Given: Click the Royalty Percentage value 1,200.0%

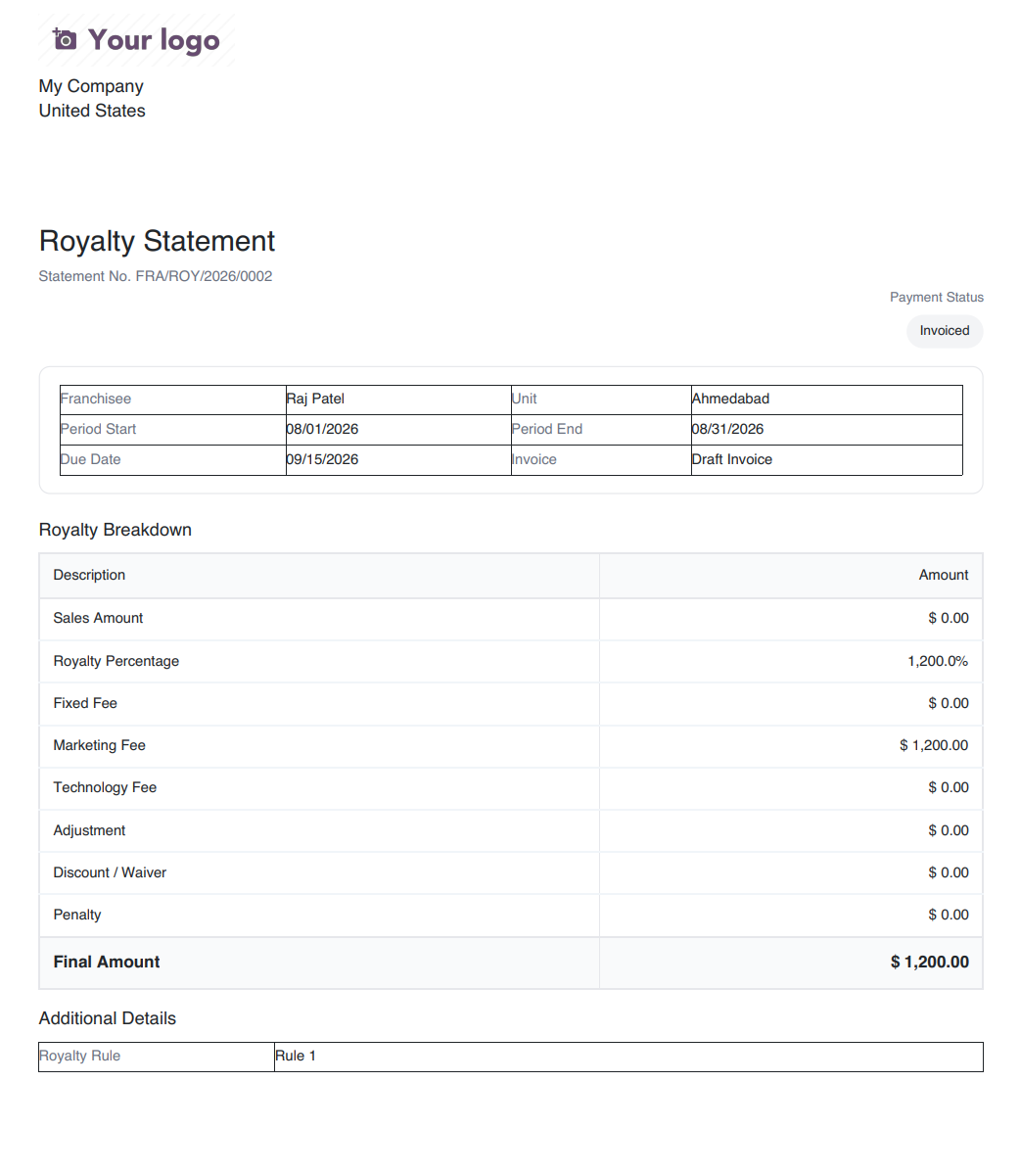Looking at the screenshot, I should (938, 661).
